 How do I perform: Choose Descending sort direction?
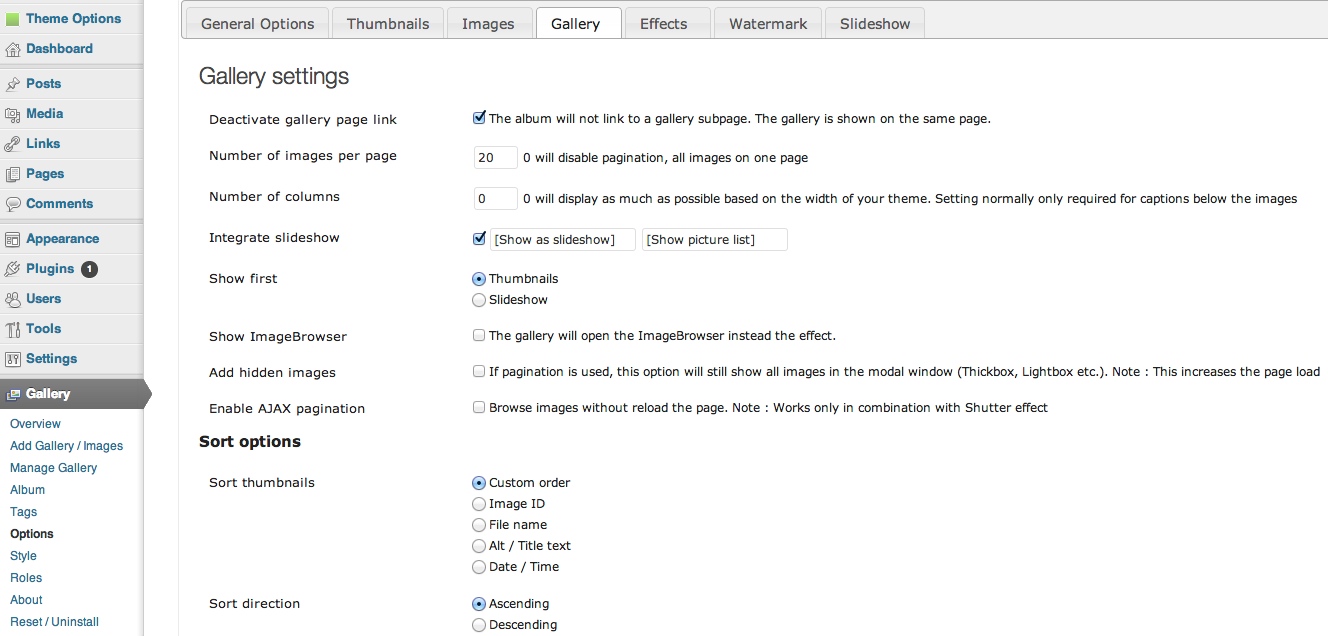click(x=479, y=625)
